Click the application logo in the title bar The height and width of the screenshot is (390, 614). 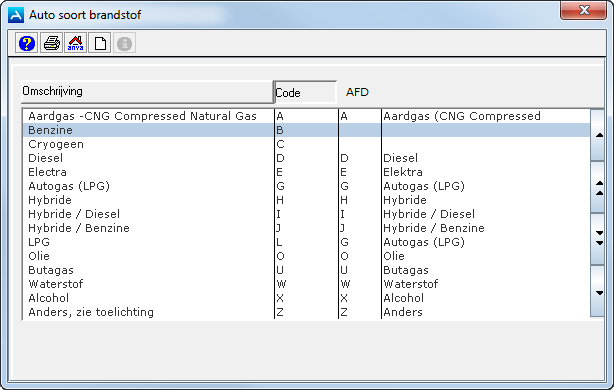coord(16,15)
